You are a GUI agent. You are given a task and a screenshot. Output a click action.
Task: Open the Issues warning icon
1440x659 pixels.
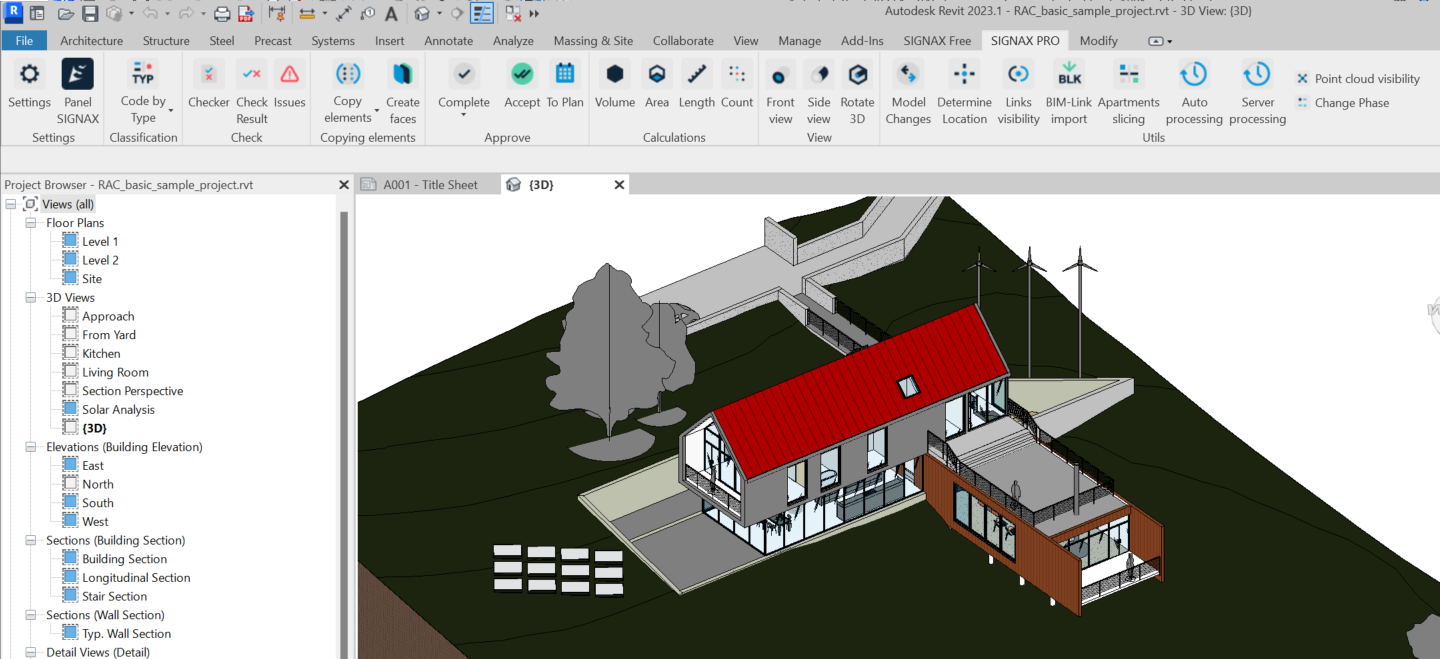click(x=289, y=75)
